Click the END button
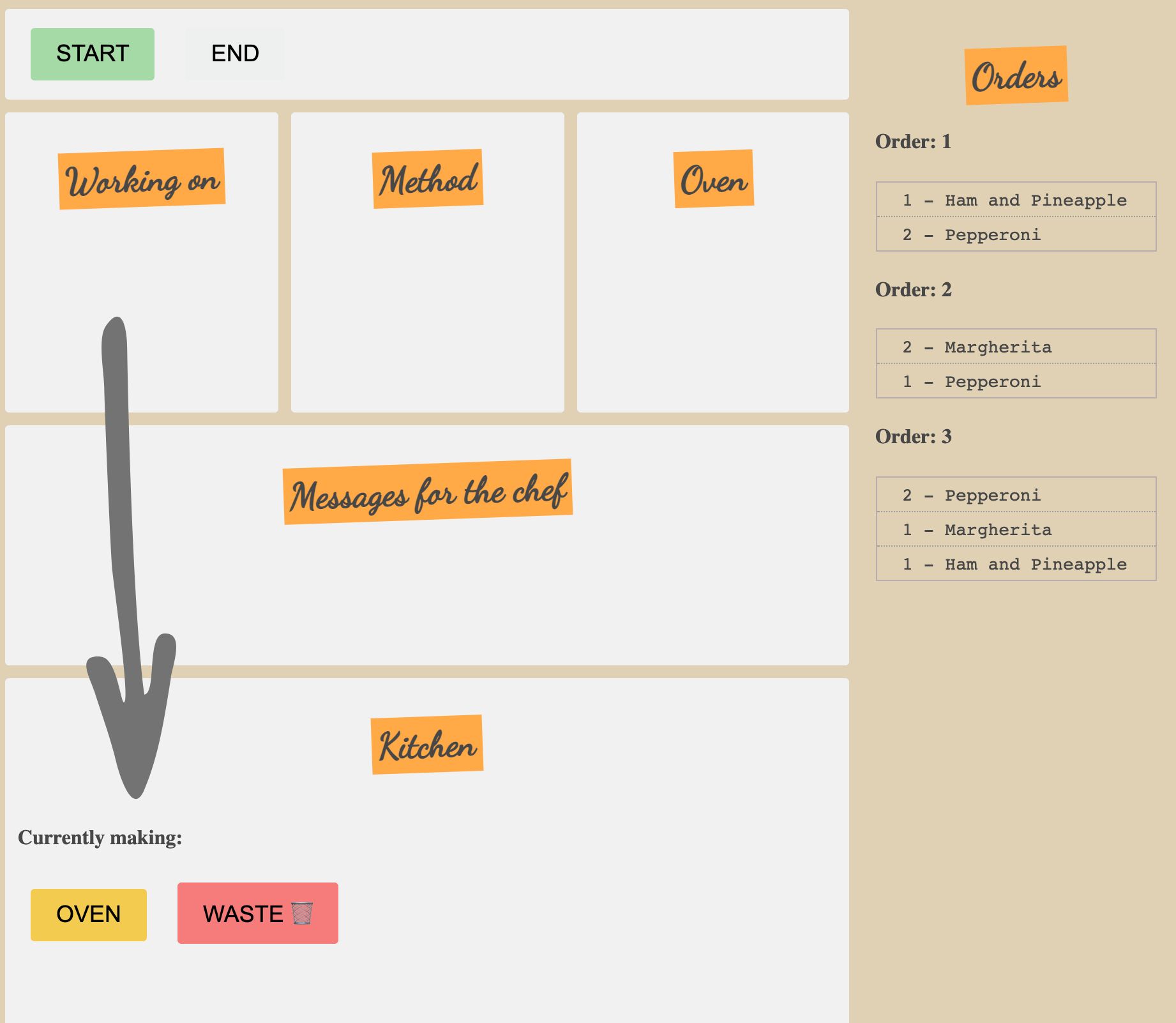Image resolution: width=1176 pixels, height=1023 pixels. [x=235, y=54]
